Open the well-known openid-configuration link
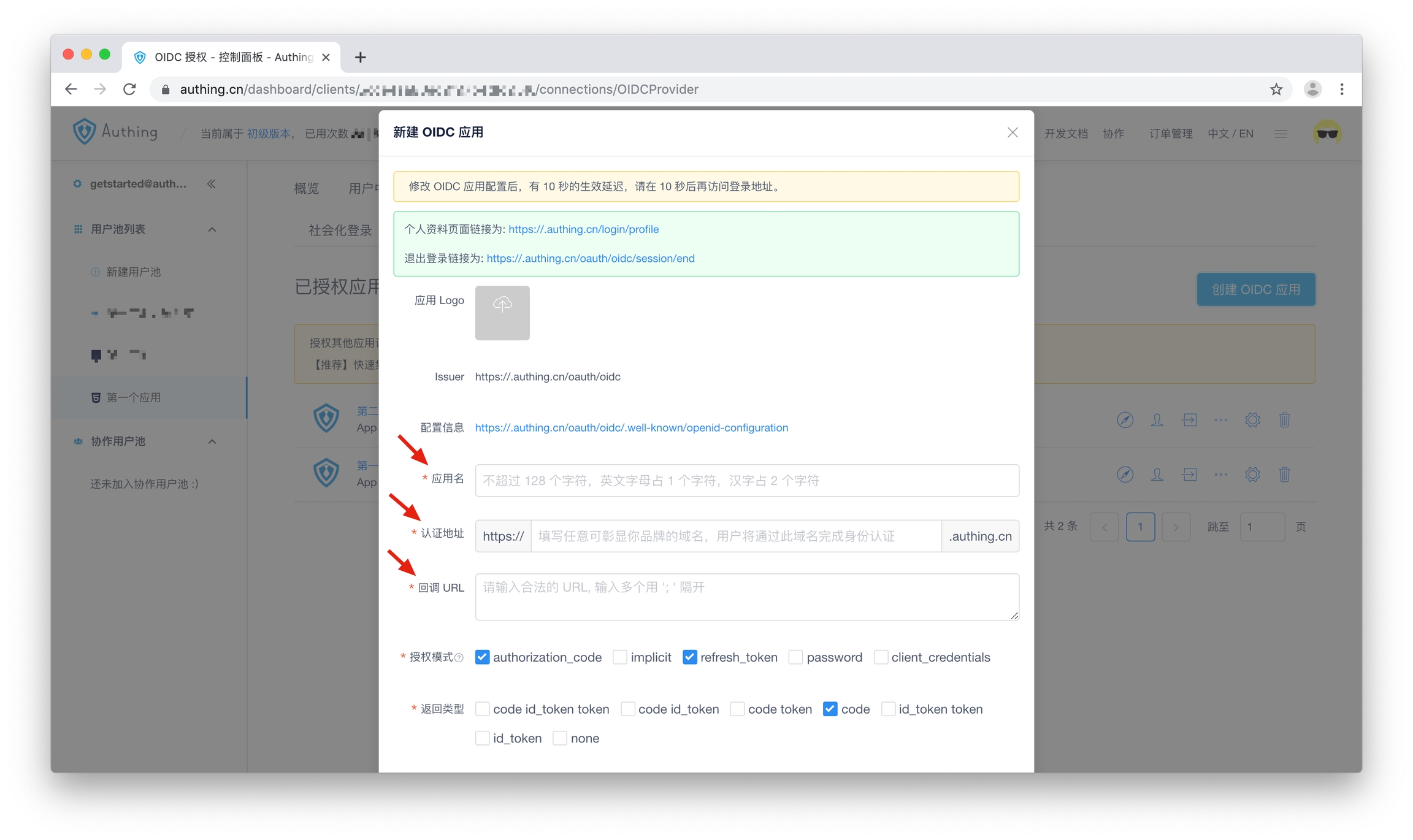Viewport: 1413px width, 840px height. (x=631, y=427)
